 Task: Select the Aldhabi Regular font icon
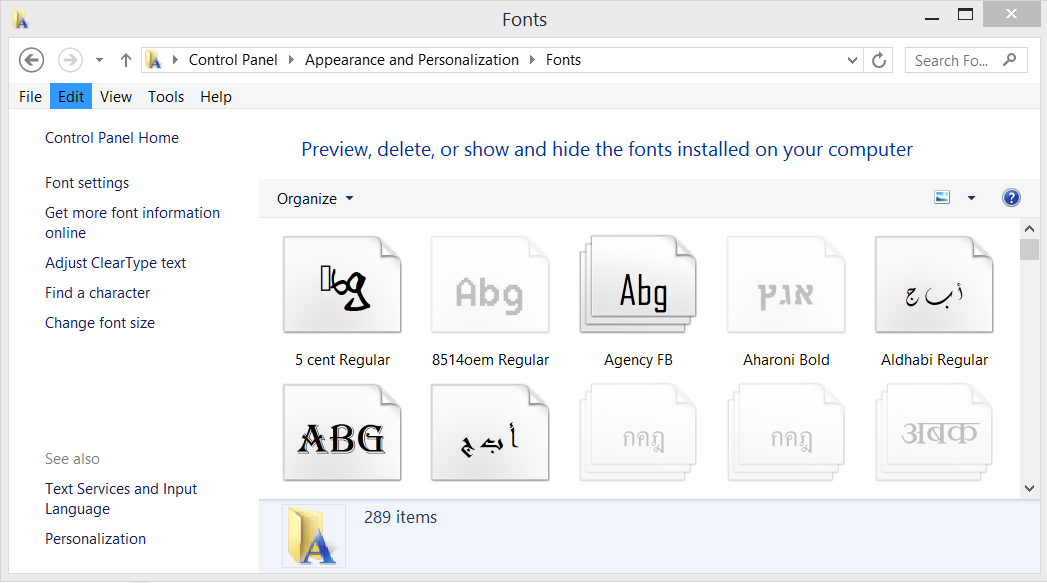[934, 287]
